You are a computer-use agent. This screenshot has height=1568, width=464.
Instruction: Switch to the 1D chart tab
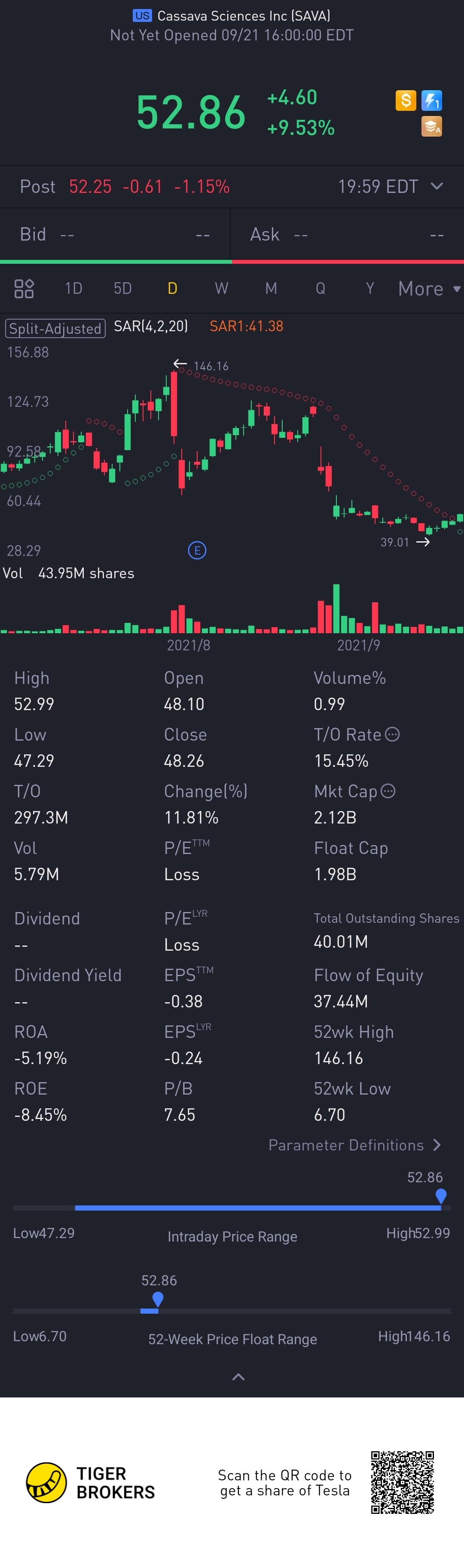73,289
